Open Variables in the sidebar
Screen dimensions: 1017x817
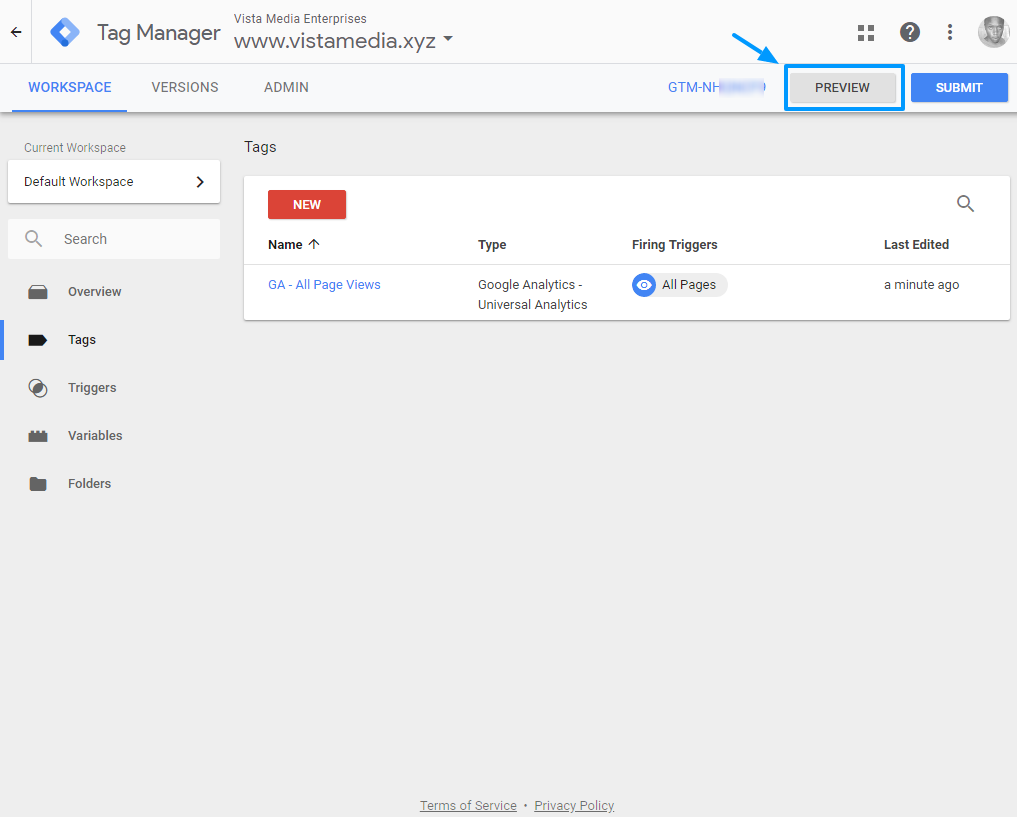tap(94, 436)
